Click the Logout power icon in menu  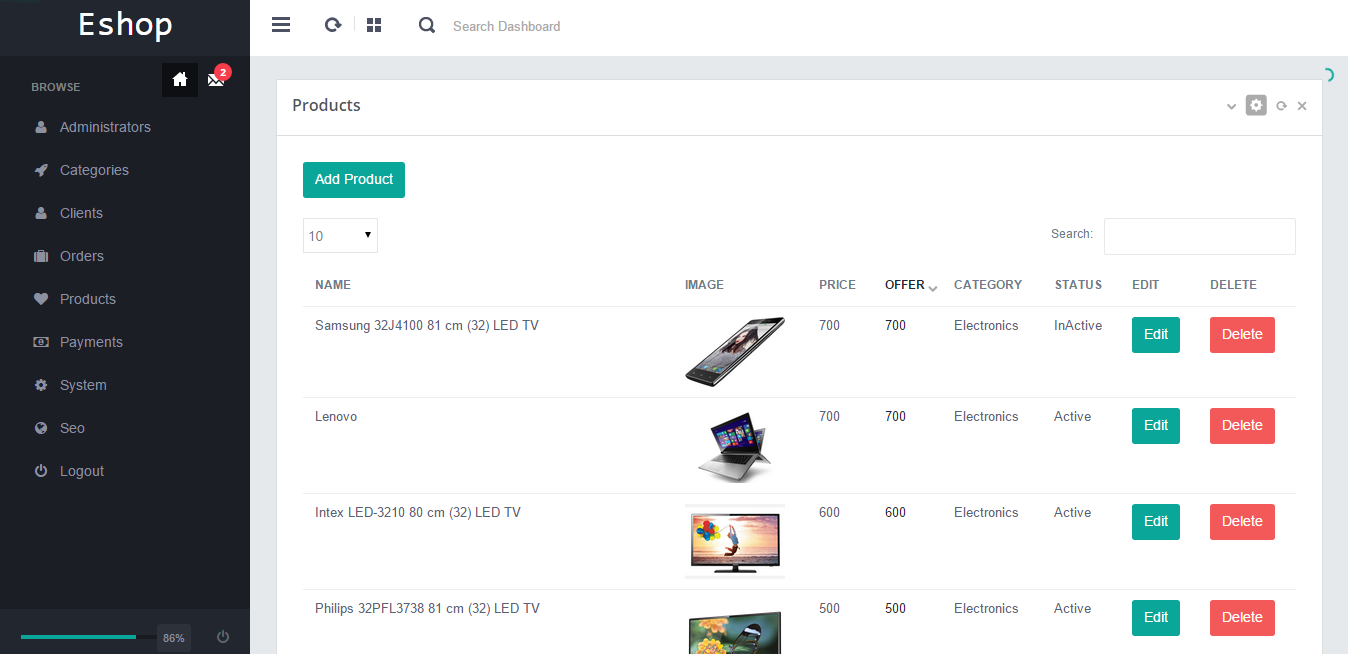pos(41,471)
